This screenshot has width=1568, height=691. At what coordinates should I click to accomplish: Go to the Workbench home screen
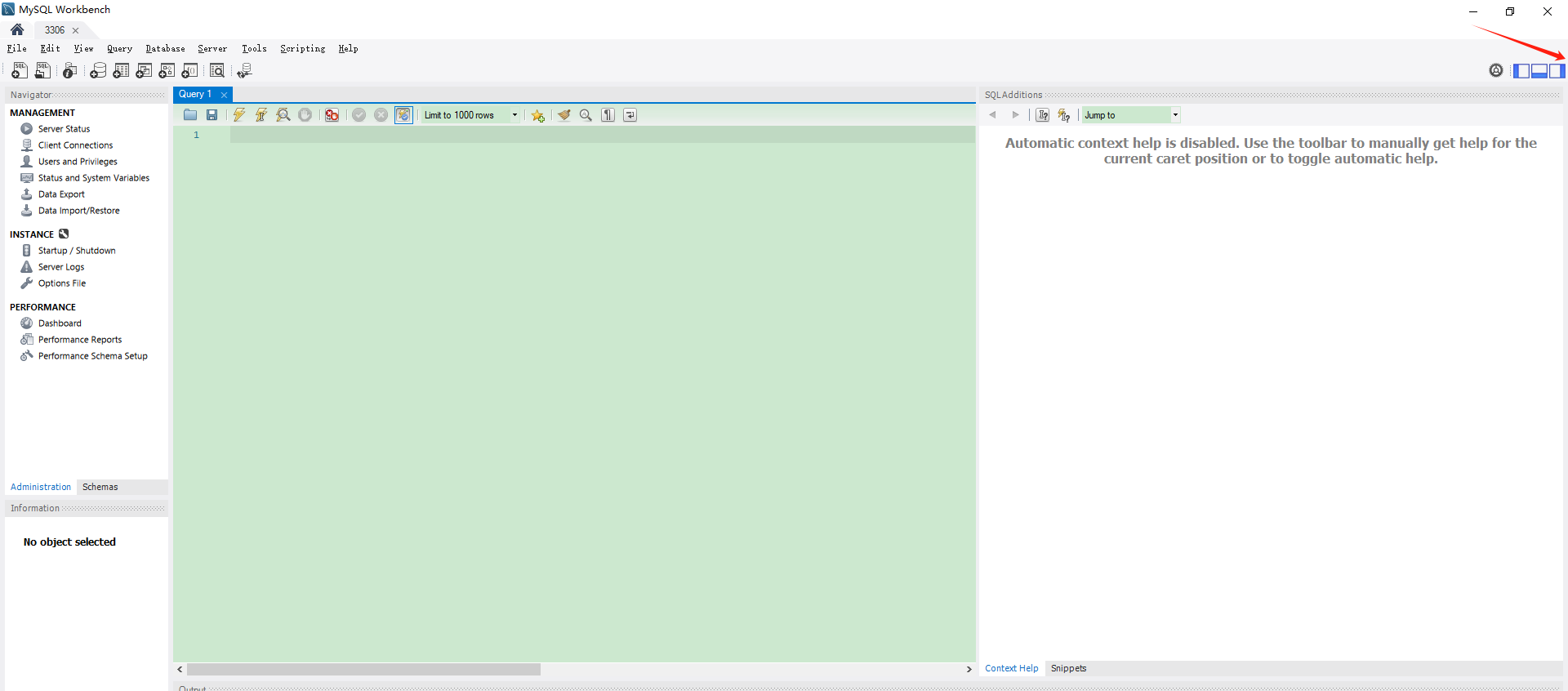coord(17,29)
